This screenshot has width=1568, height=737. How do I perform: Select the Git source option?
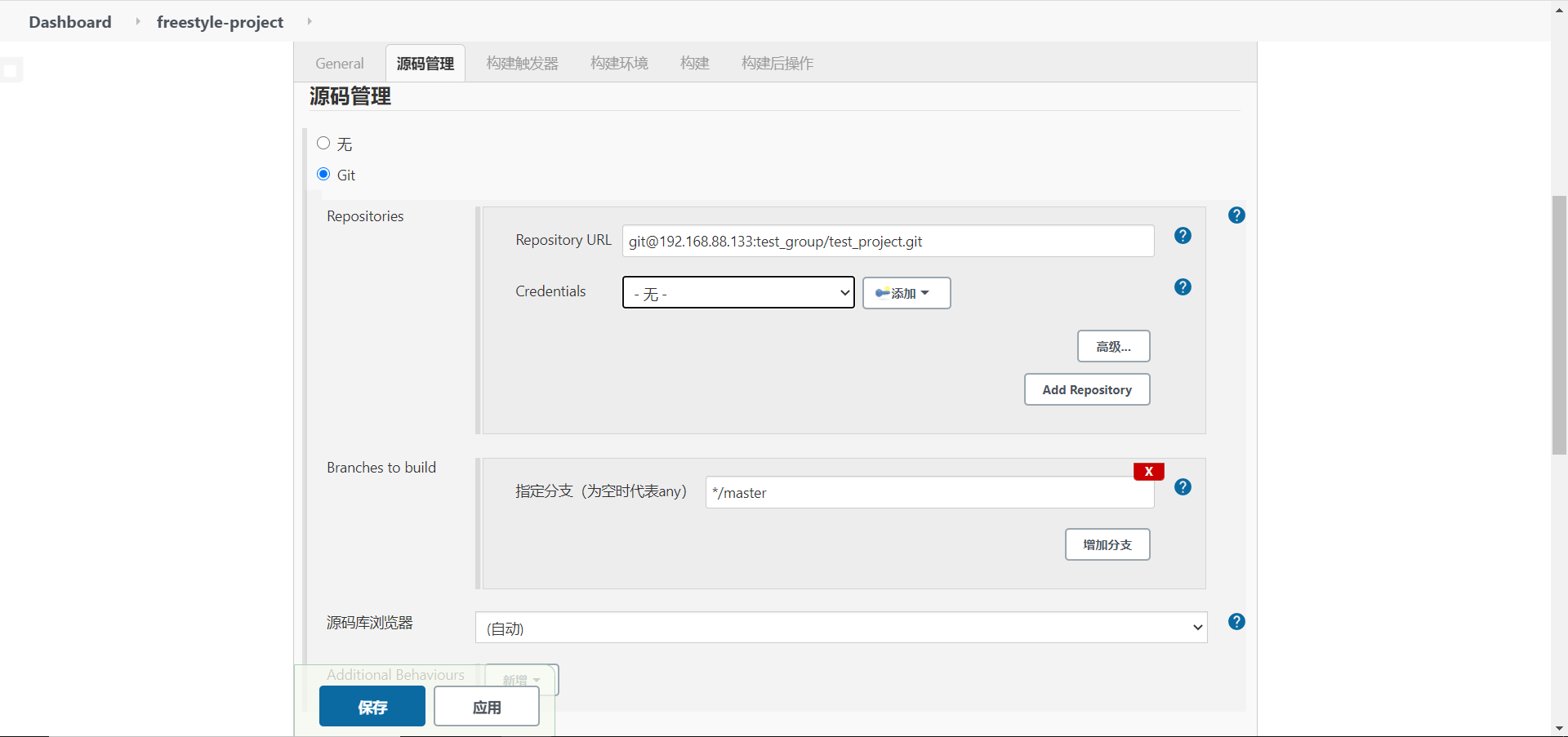click(323, 175)
